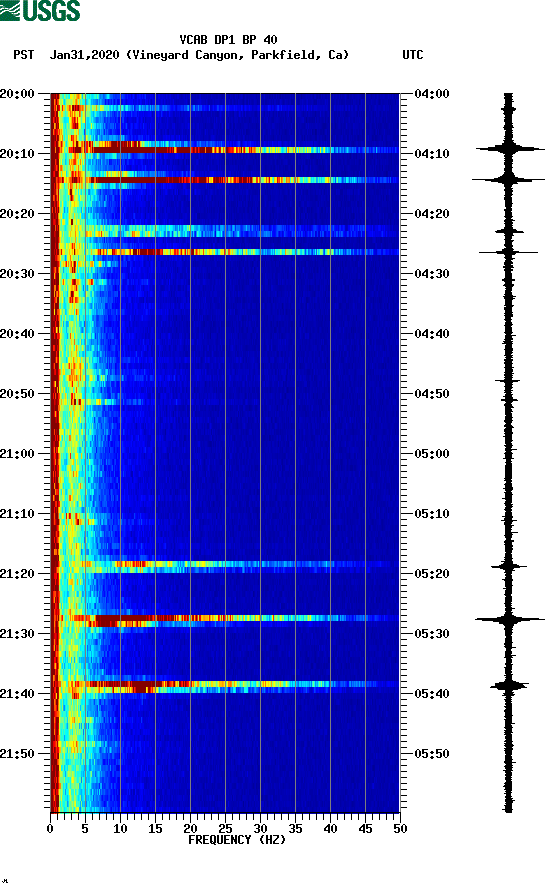Click the seismogram spike near 05:28 UTC
The image size is (552, 892).
coord(509,620)
